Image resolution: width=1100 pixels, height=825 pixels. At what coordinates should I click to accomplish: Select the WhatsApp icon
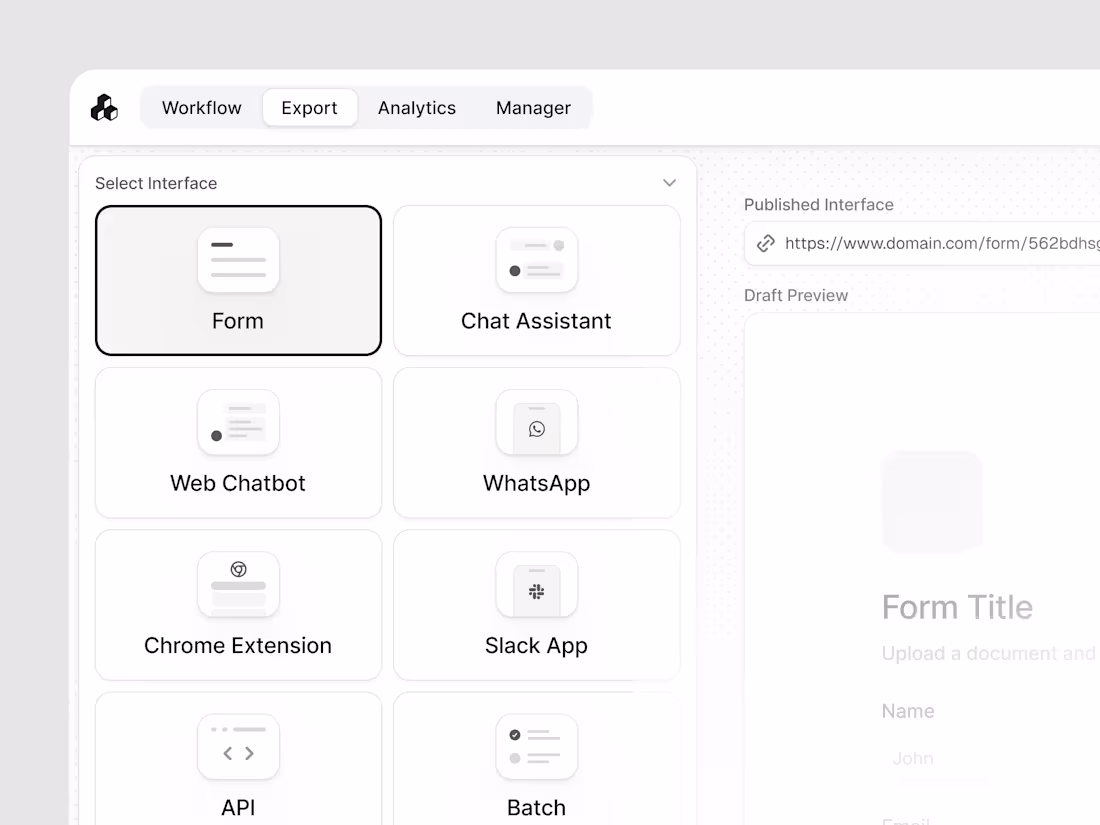pos(537,422)
